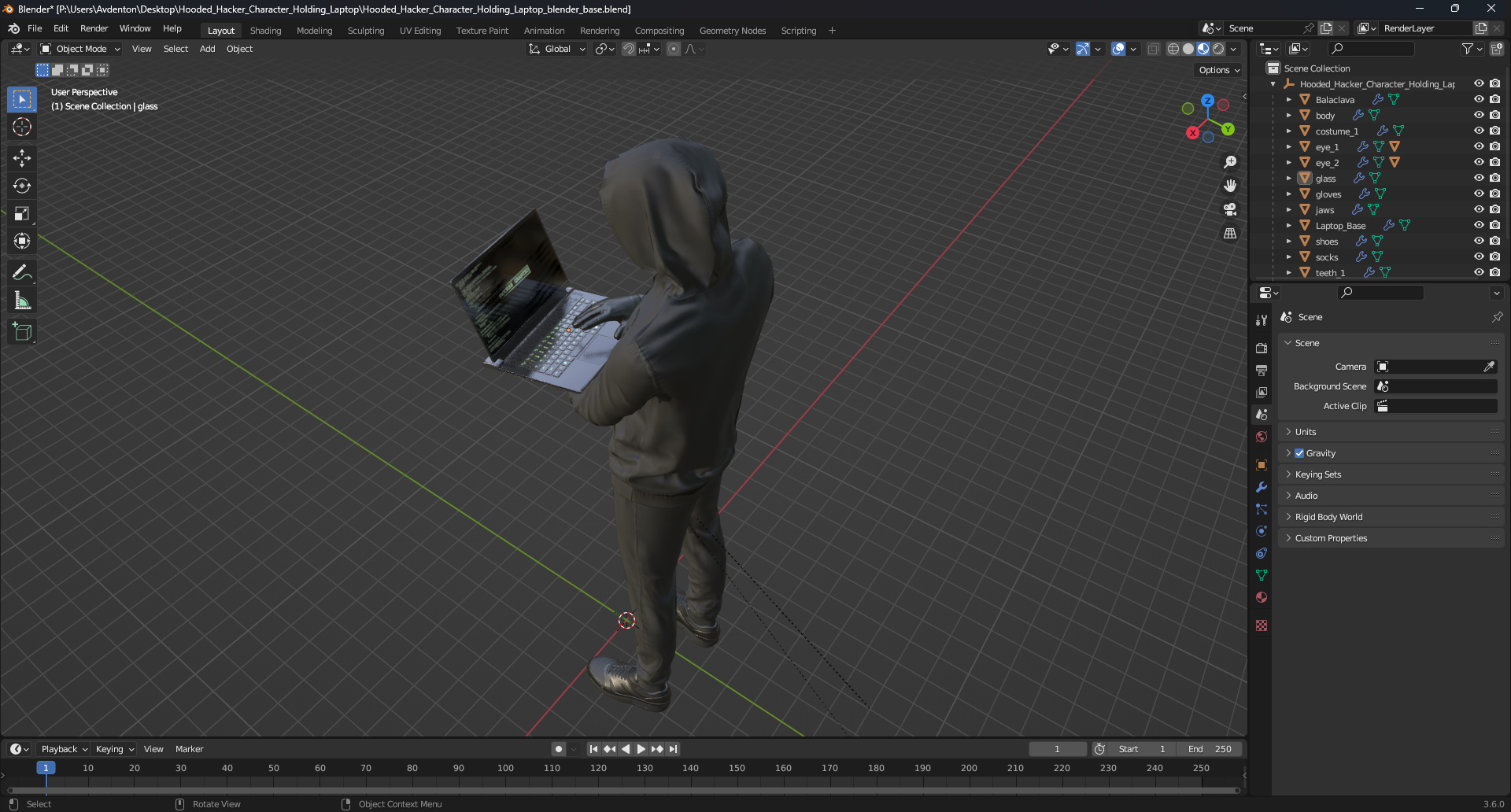Open the Object properties tab
1511x812 pixels.
point(1262,465)
